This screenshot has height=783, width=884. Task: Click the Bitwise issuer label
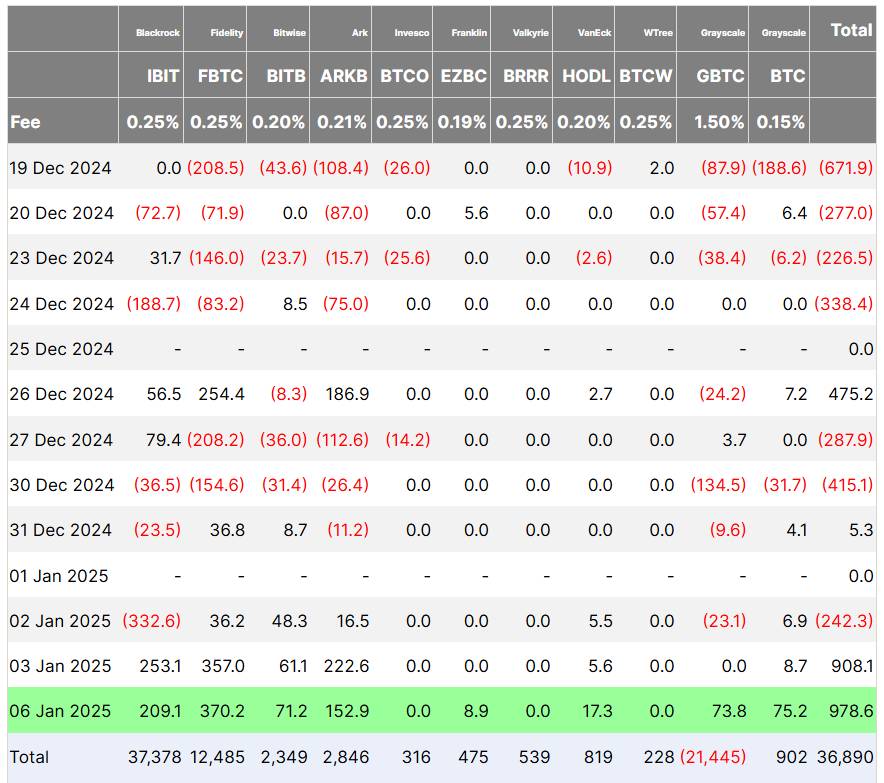[x=290, y=33]
